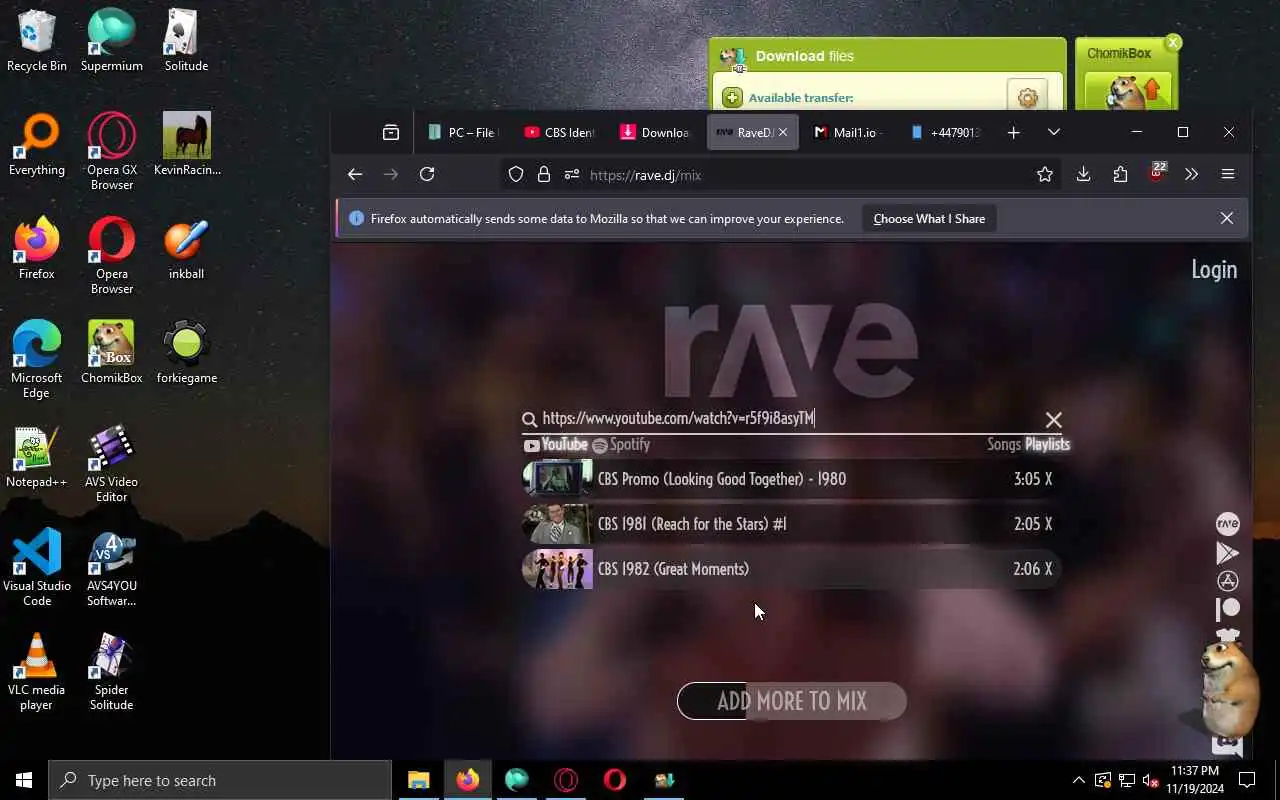Open the inkball desktop icon
1280x800 pixels.
pyautogui.click(x=186, y=249)
